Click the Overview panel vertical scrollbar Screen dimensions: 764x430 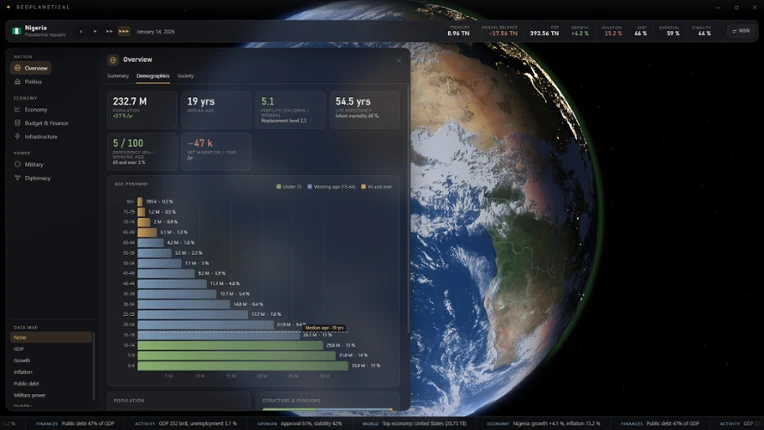pos(408,209)
